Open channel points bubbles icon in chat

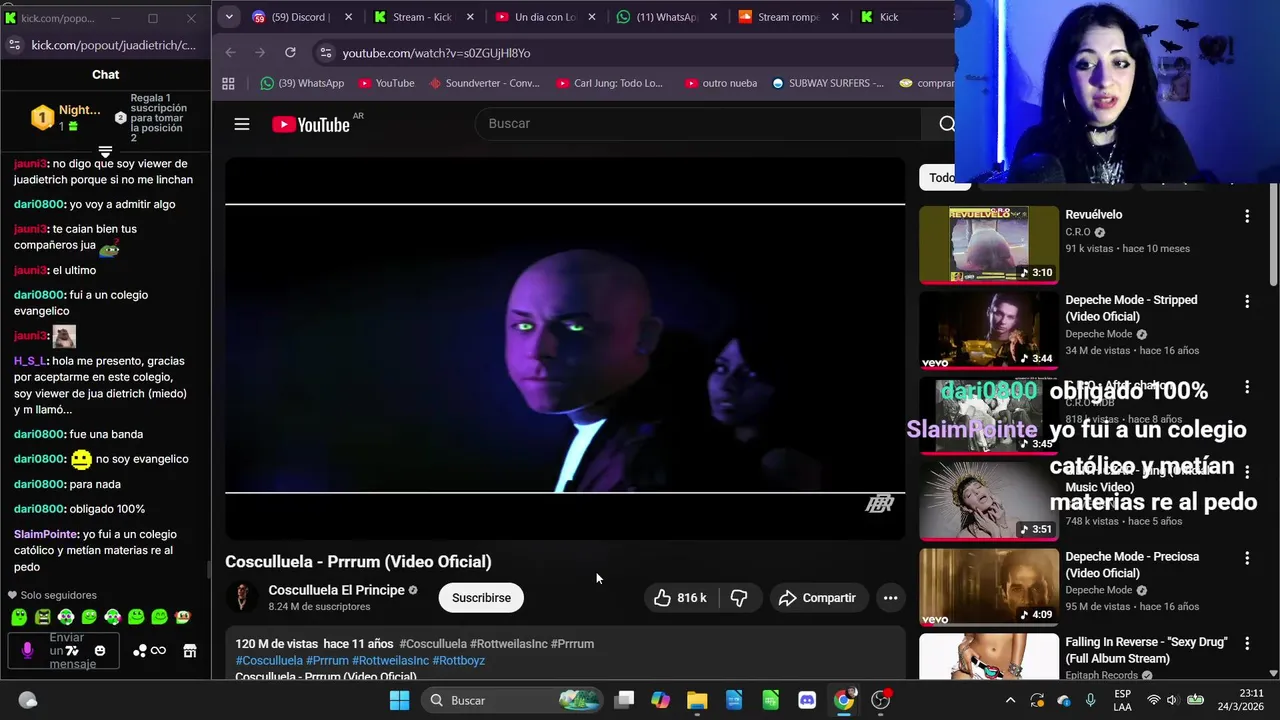140,651
